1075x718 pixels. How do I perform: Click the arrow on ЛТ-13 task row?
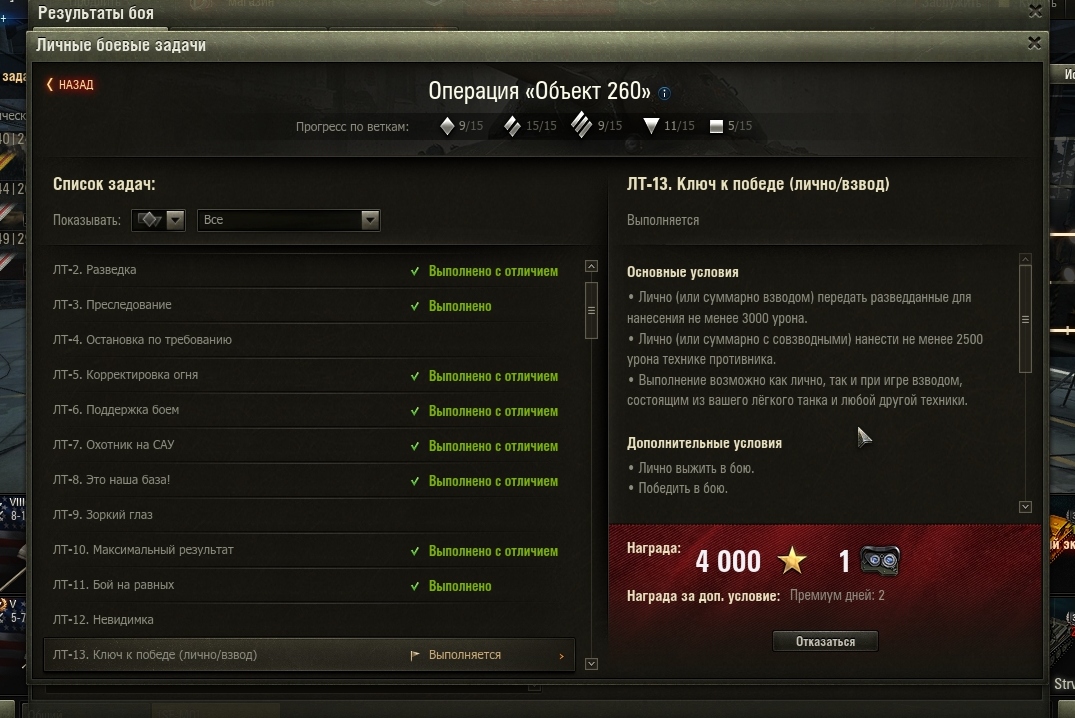click(561, 656)
